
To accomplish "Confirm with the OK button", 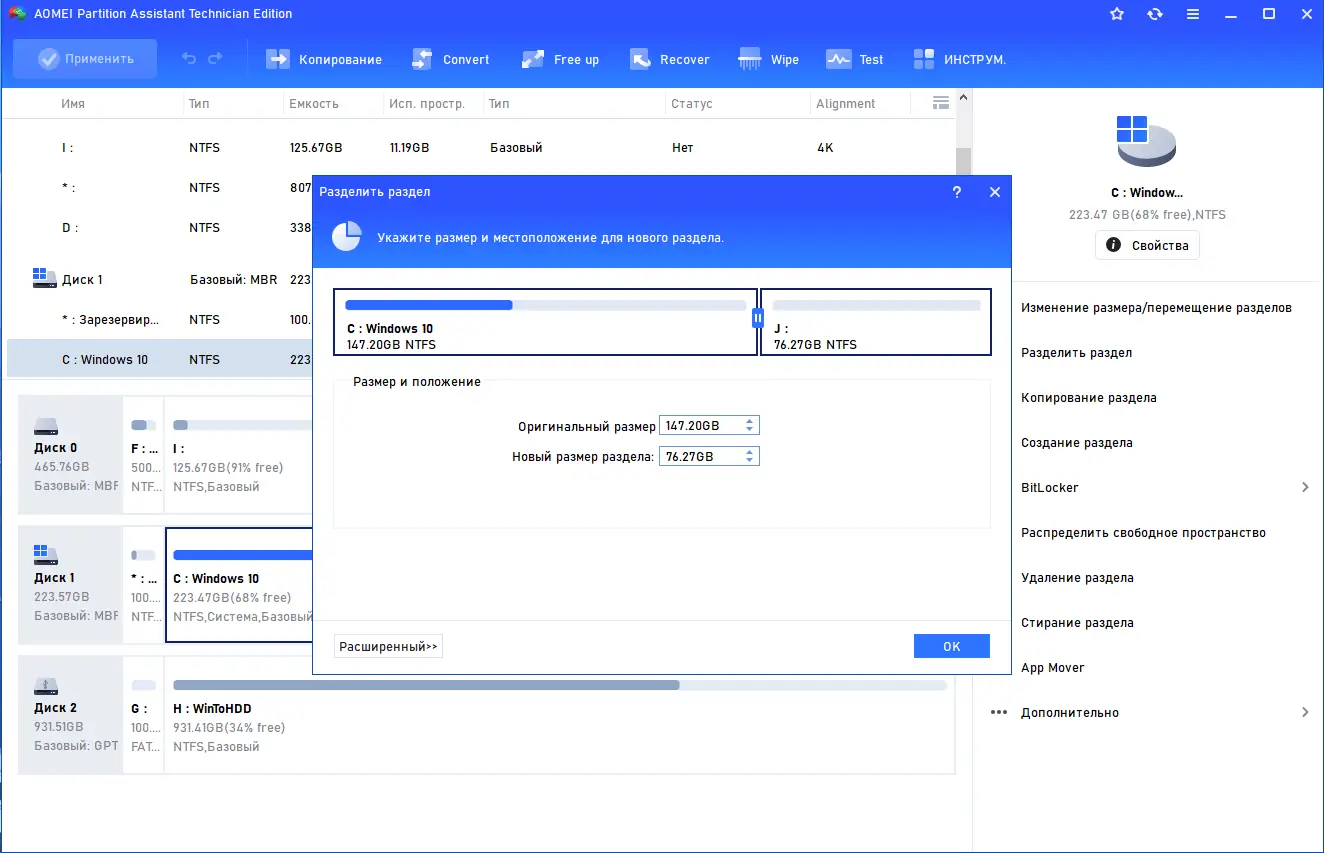I will point(952,647).
